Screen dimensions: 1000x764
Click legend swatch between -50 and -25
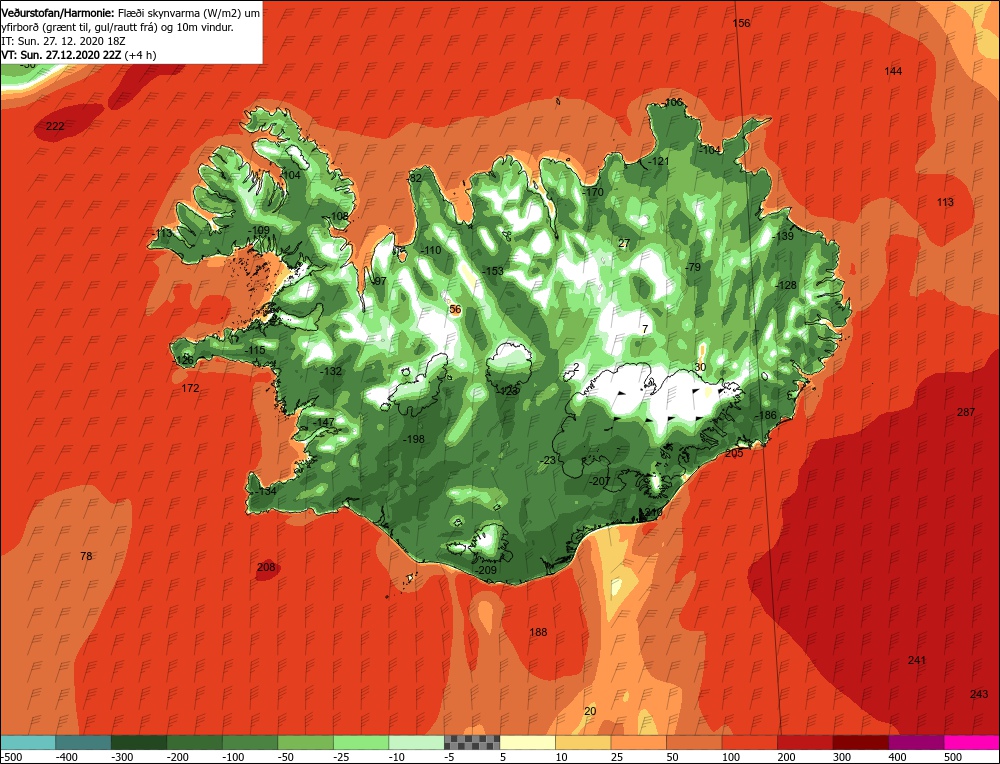(x=305, y=742)
